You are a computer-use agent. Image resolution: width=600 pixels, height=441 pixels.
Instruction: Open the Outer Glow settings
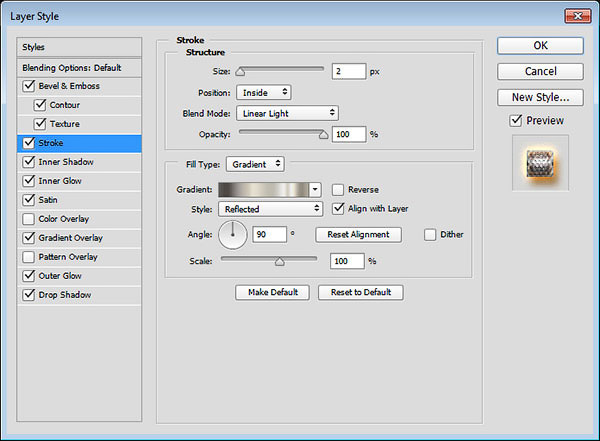coord(60,276)
